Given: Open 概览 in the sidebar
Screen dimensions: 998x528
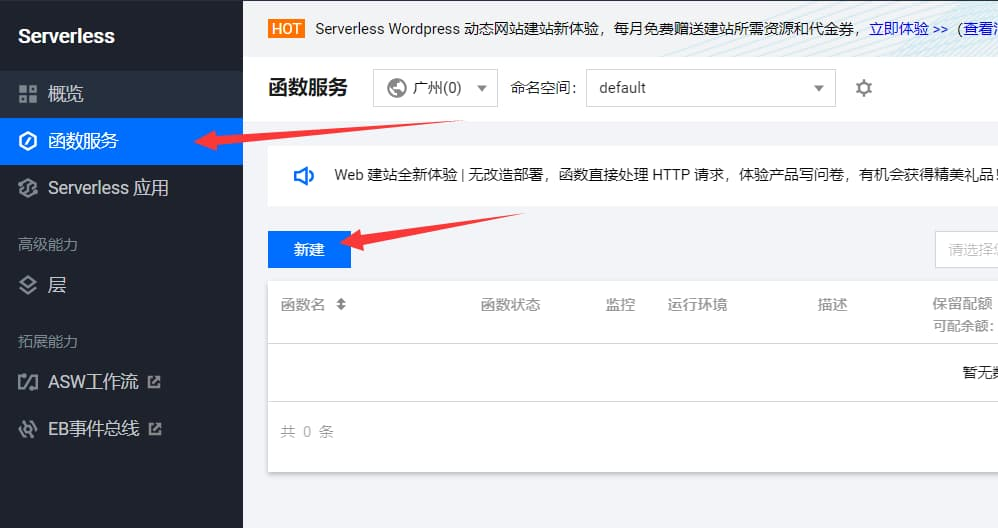Looking at the screenshot, I should click(121, 94).
